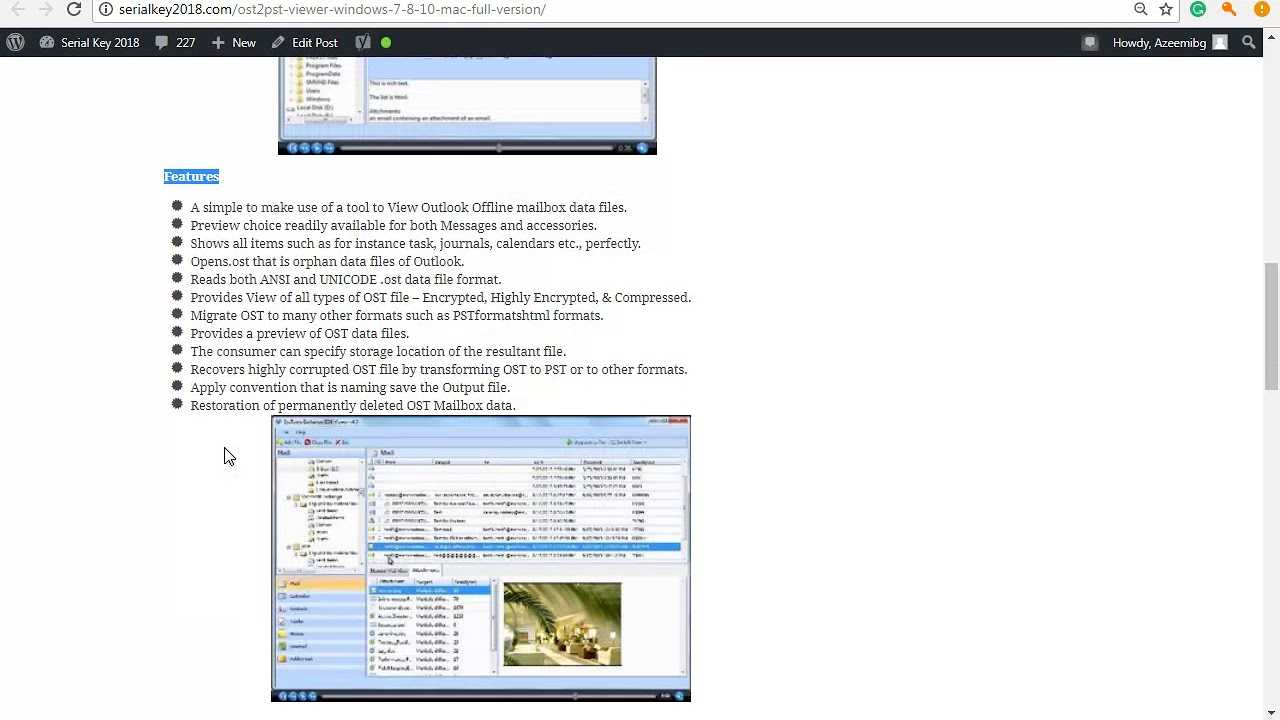Open the Grammarly extension icon
The width and height of the screenshot is (1280, 720).
tap(1198, 9)
